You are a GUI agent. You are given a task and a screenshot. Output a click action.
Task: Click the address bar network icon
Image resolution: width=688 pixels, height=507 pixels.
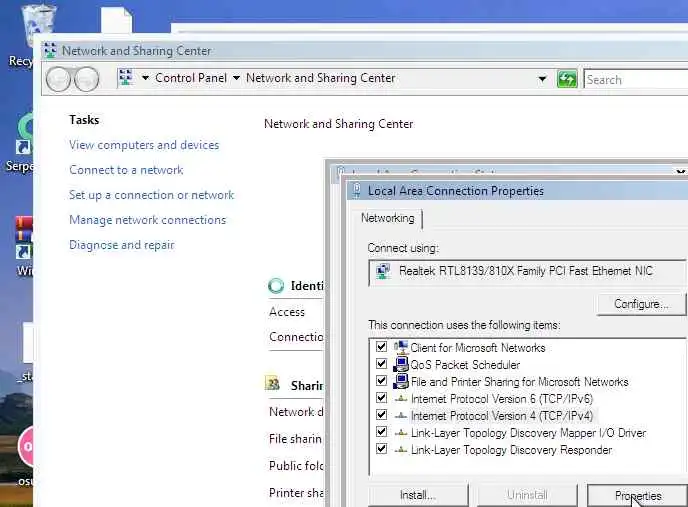(x=126, y=78)
